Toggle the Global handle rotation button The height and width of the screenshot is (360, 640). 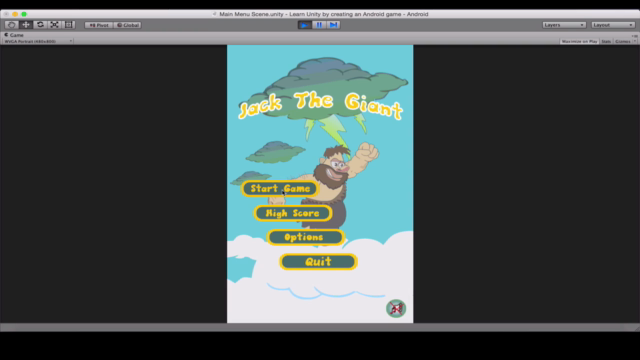(x=128, y=25)
